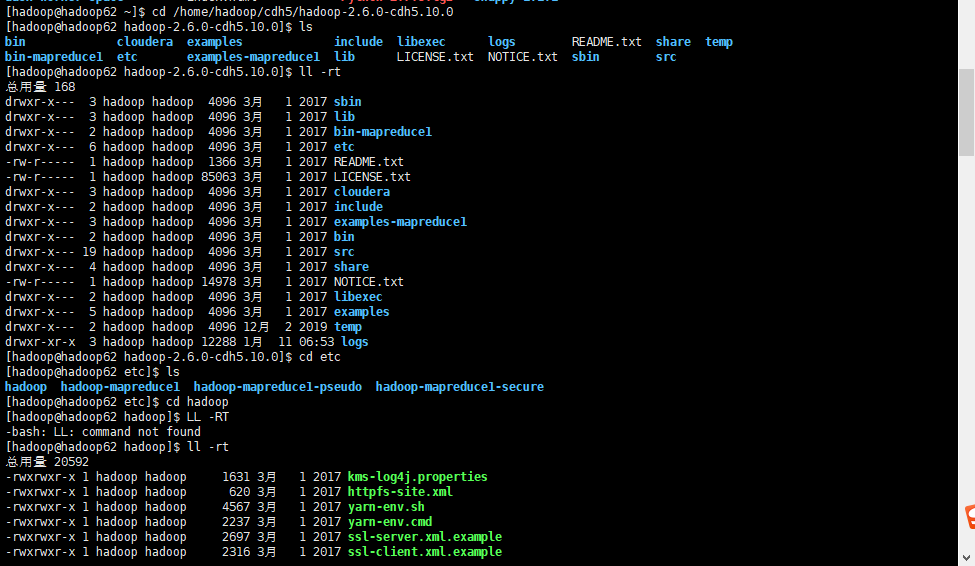Click libexec in the long listing
This screenshot has height=566, width=975.
pos(358,297)
